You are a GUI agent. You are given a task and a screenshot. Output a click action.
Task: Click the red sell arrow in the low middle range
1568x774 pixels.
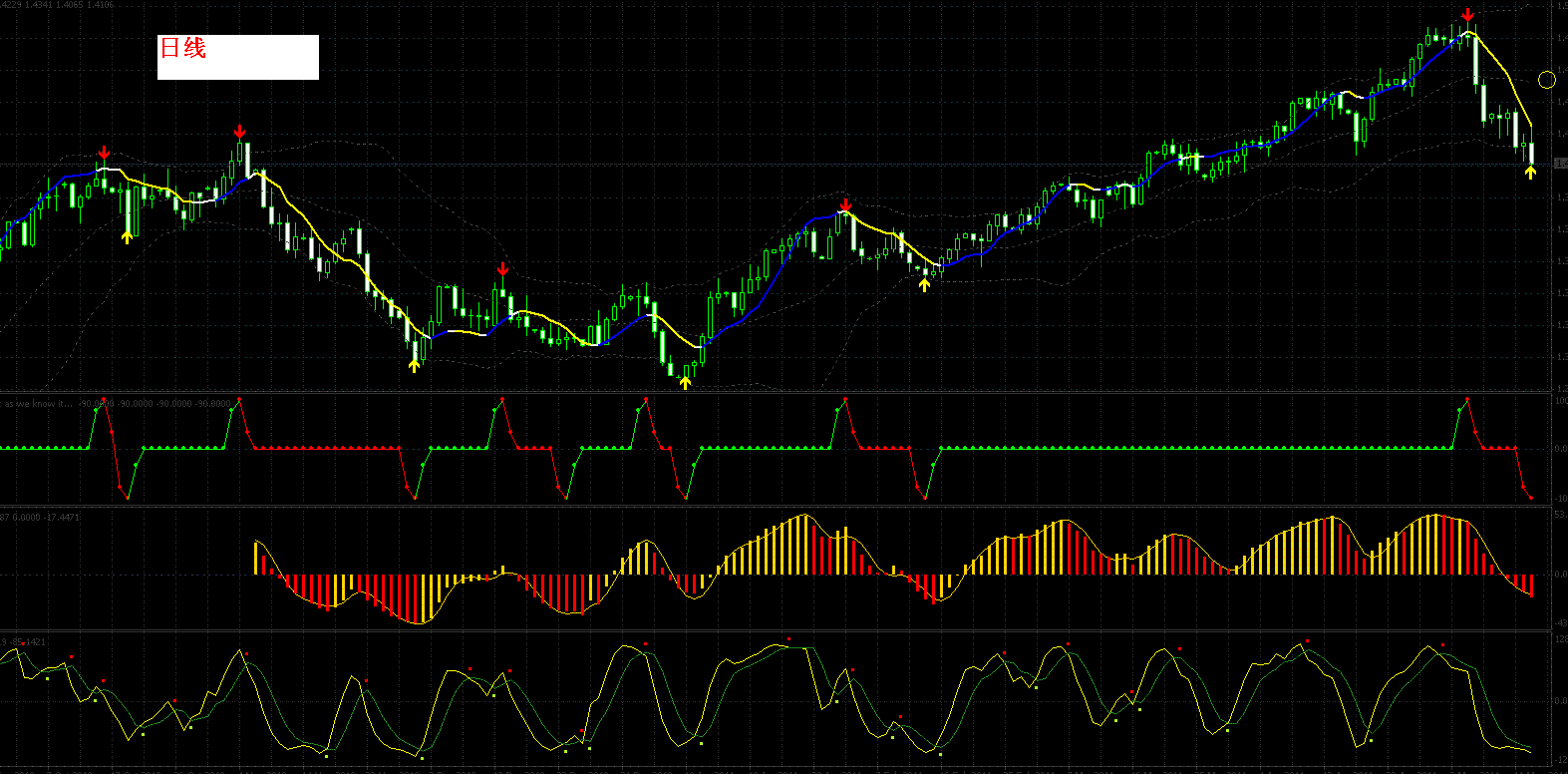pyautogui.click(x=502, y=269)
